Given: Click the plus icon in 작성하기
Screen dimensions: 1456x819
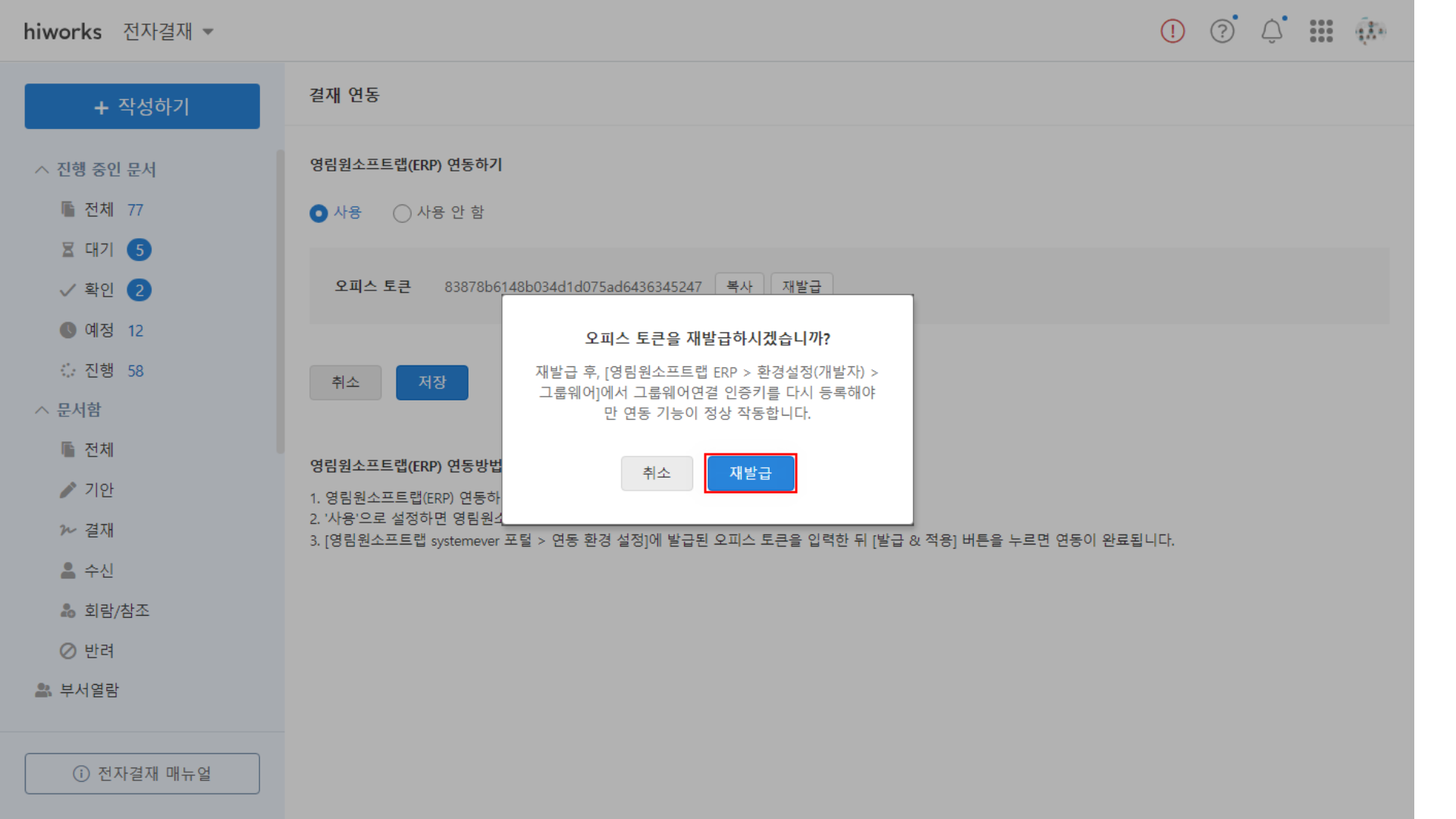Looking at the screenshot, I should [x=102, y=108].
